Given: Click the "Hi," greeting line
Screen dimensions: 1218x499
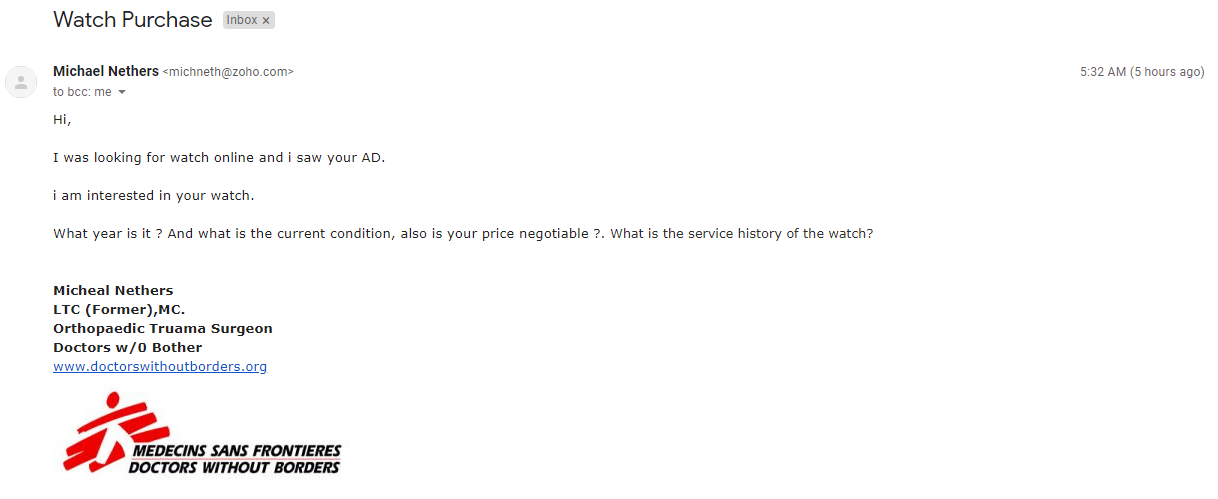Looking at the screenshot, I should click(x=62, y=120).
